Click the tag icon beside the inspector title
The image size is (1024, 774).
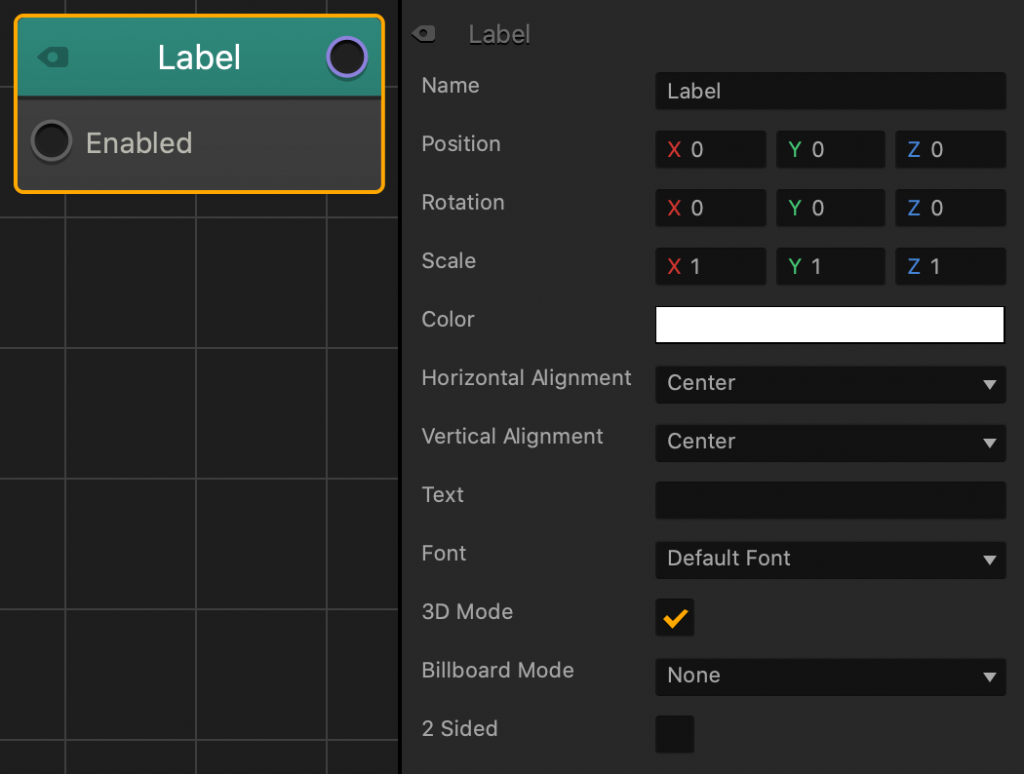click(x=424, y=33)
